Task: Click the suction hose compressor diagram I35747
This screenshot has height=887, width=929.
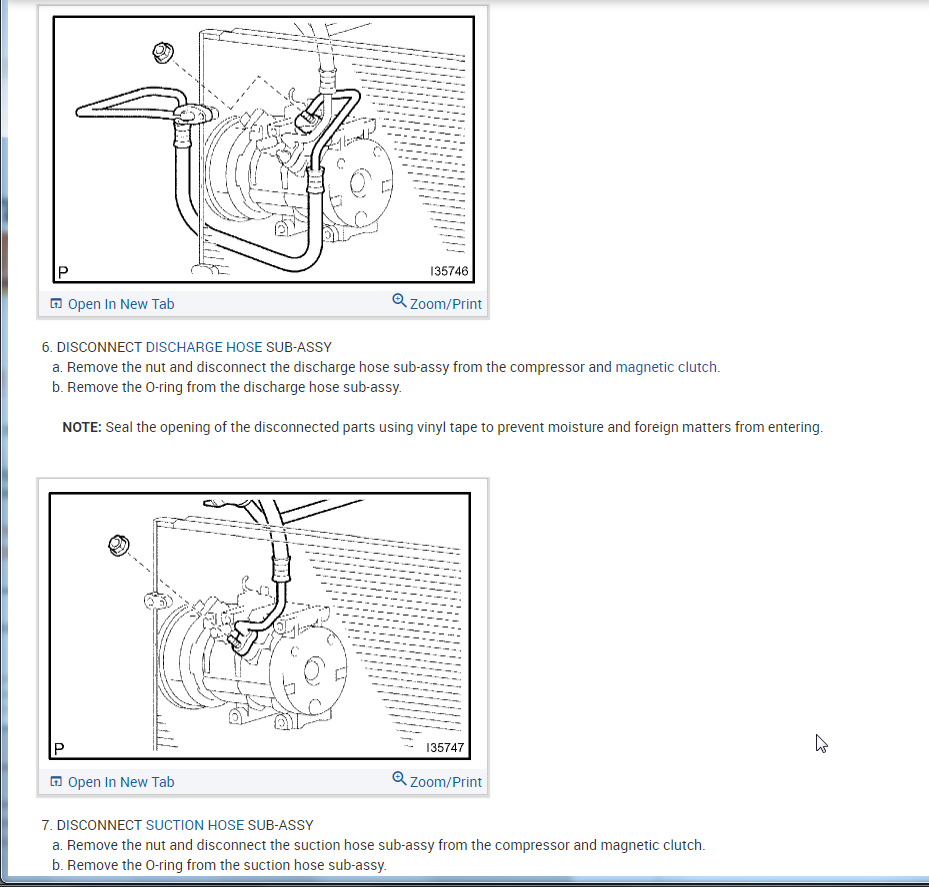Action: click(260, 626)
